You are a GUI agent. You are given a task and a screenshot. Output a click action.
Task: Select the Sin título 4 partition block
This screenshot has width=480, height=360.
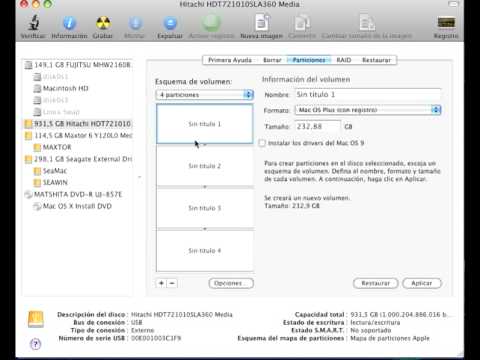coord(205,251)
